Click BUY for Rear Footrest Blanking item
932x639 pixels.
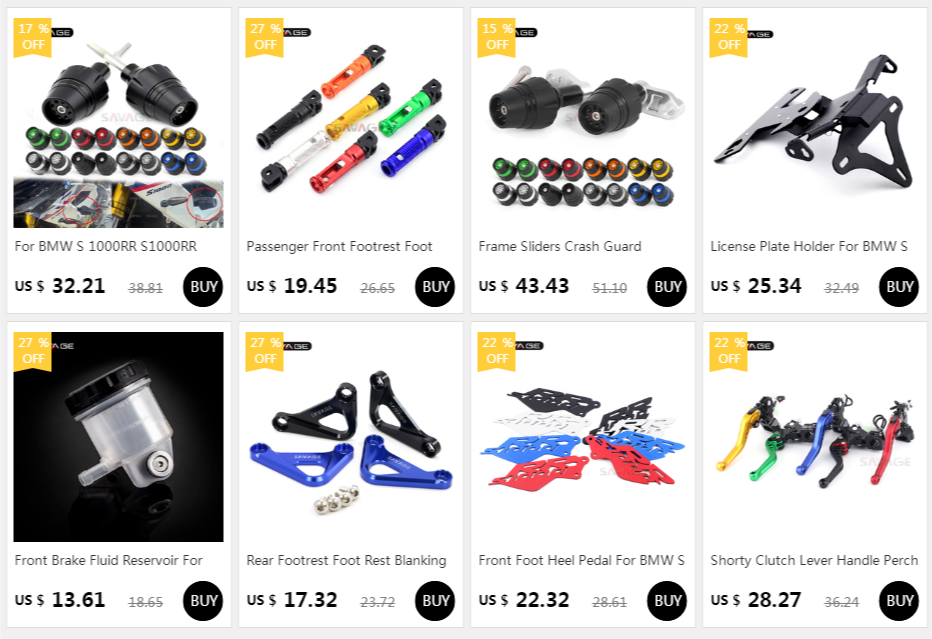click(434, 600)
